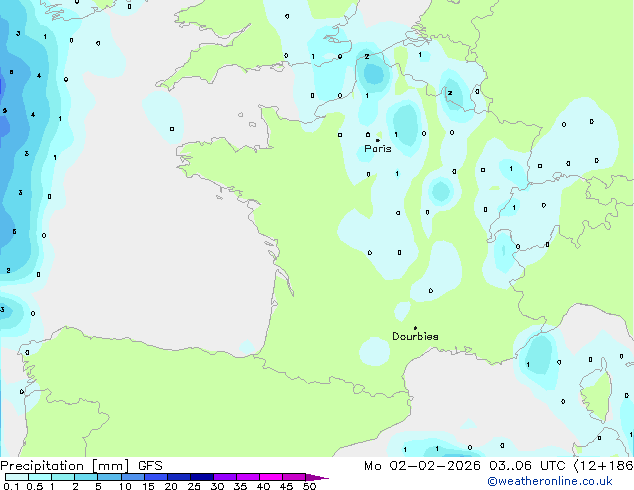Pick the 35 mm legend color swatch
The height and width of the screenshot is (490, 634).
[x=248, y=477]
